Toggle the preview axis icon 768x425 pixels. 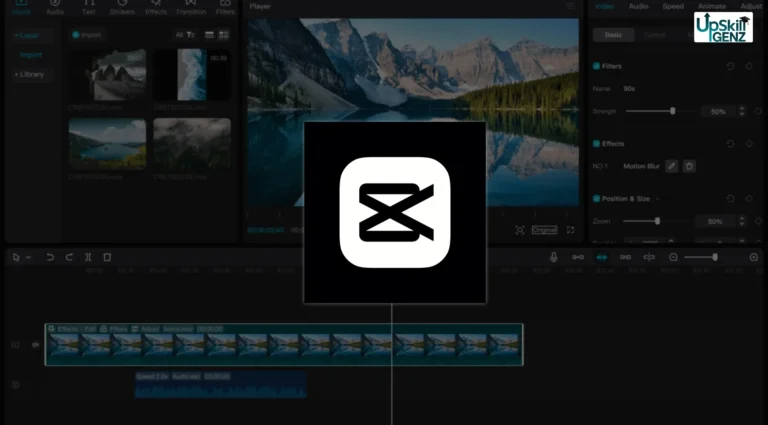click(x=649, y=258)
